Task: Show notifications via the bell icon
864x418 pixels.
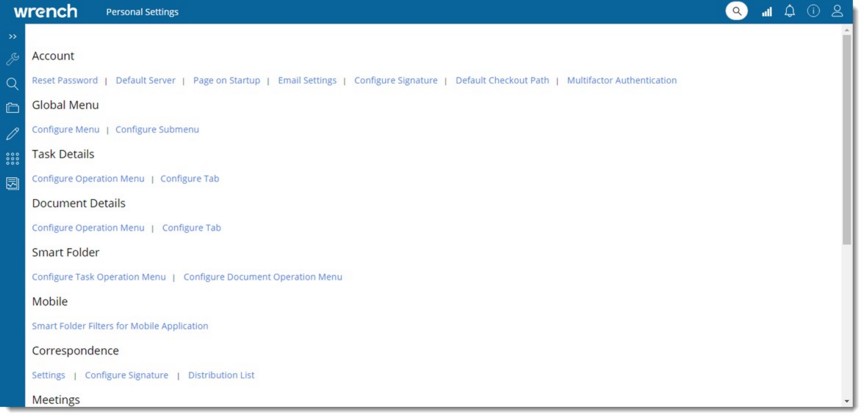Action: pyautogui.click(x=790, y=11)
